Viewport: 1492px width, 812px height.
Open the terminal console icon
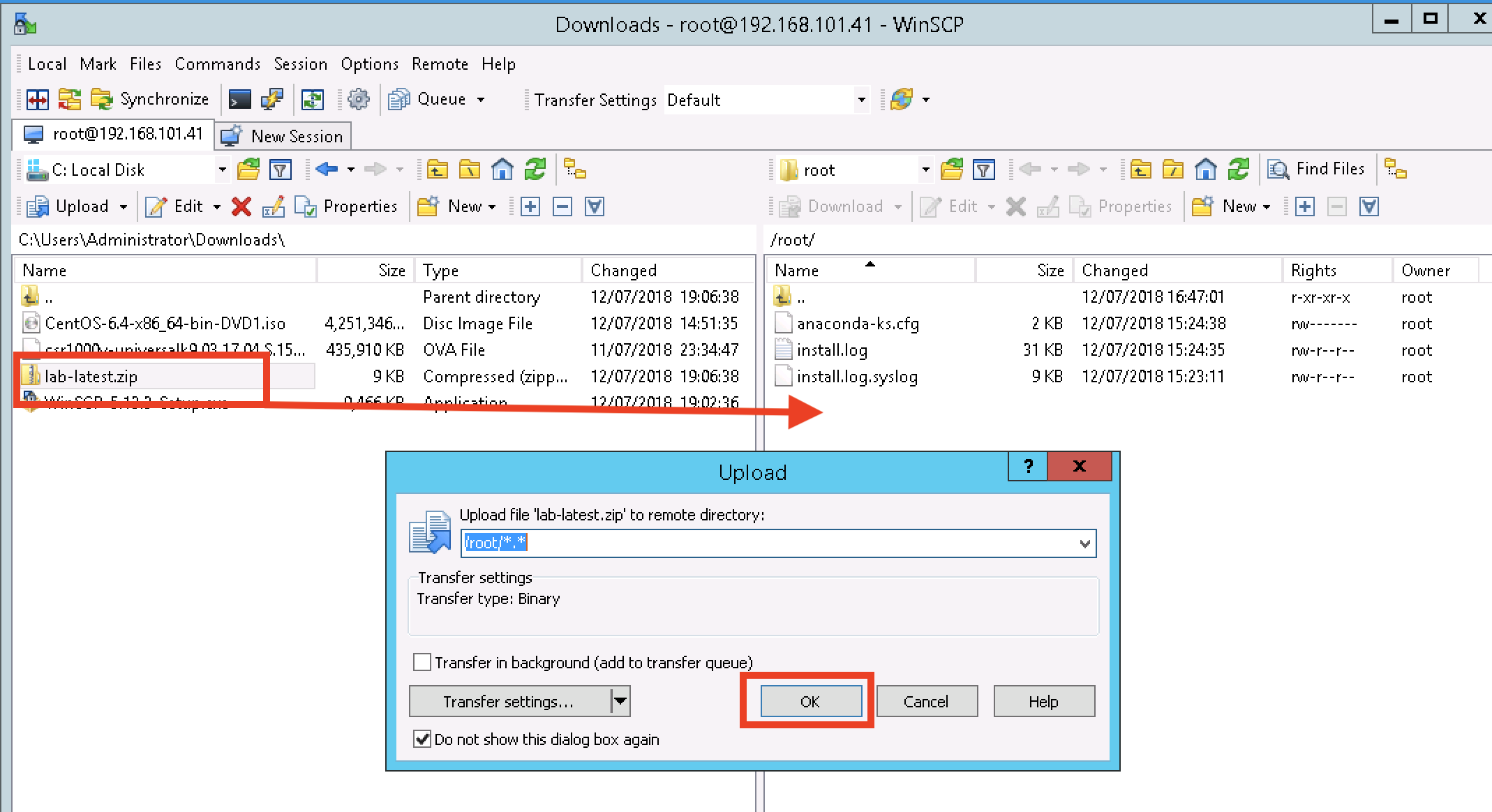(239, 100)
